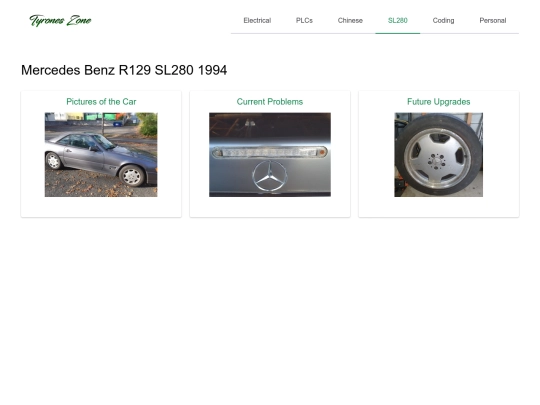Click the alloy wheel photo
The width and height of the screenshot is (540, 405).
[438, 155]
